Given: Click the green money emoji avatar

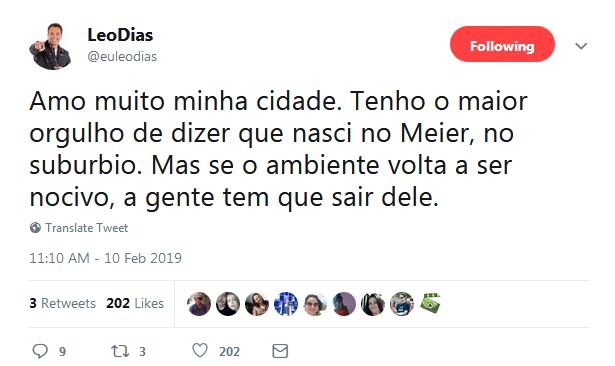Looking at the screenshot, I should [x=430, y=303].
